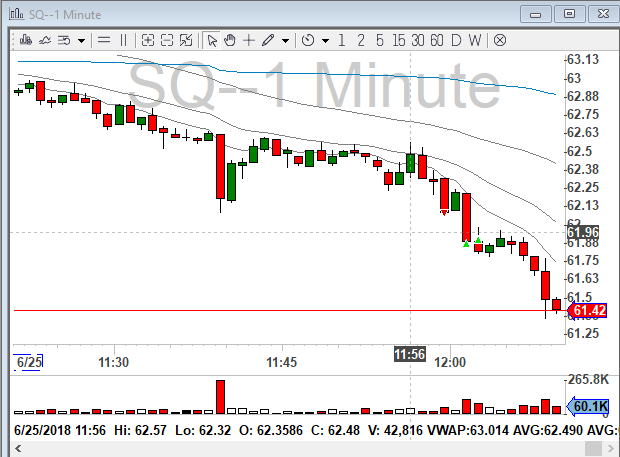Screen dimensions: 620x457
Task: Click the 11:30 time axis label
Action: [x=113, y=362]
